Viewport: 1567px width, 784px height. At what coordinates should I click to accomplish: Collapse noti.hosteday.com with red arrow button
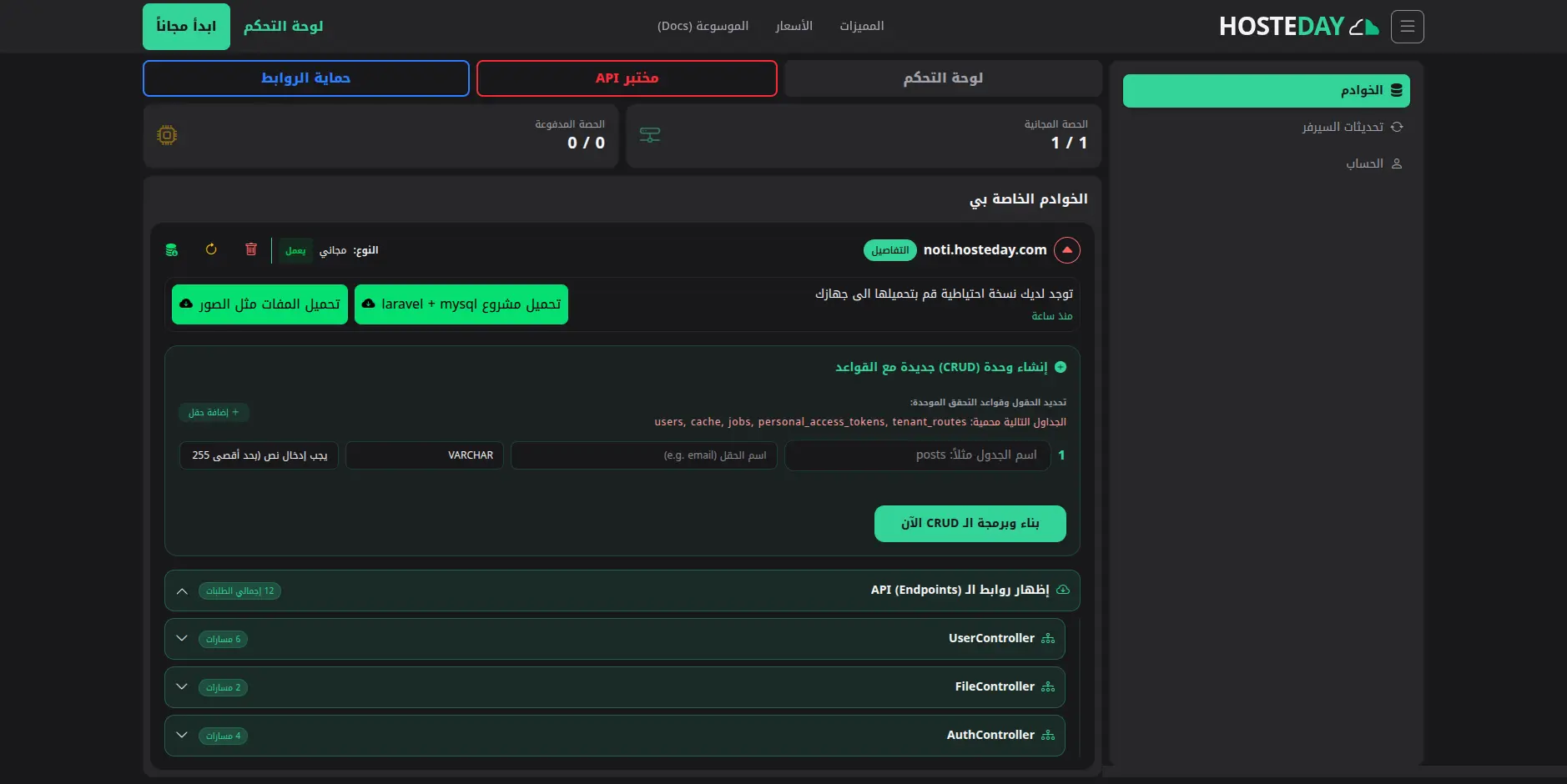pyautogui.click(x=1067, y=250)
